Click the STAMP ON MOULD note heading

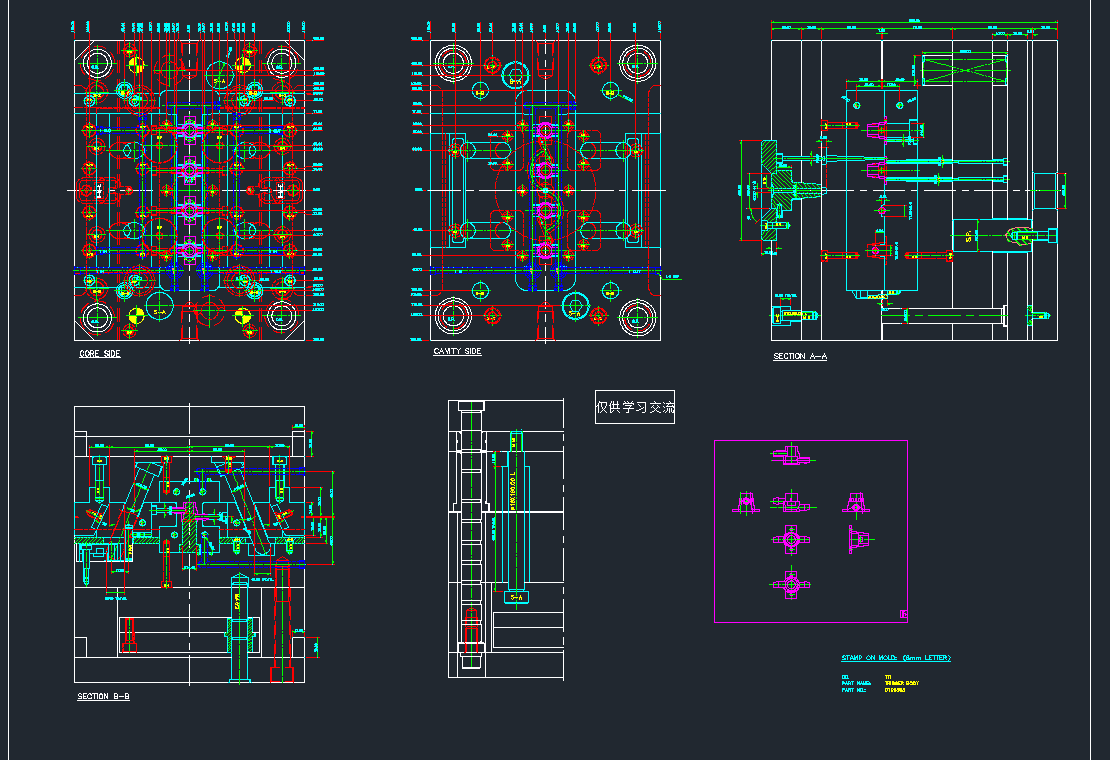click(895, 658)
